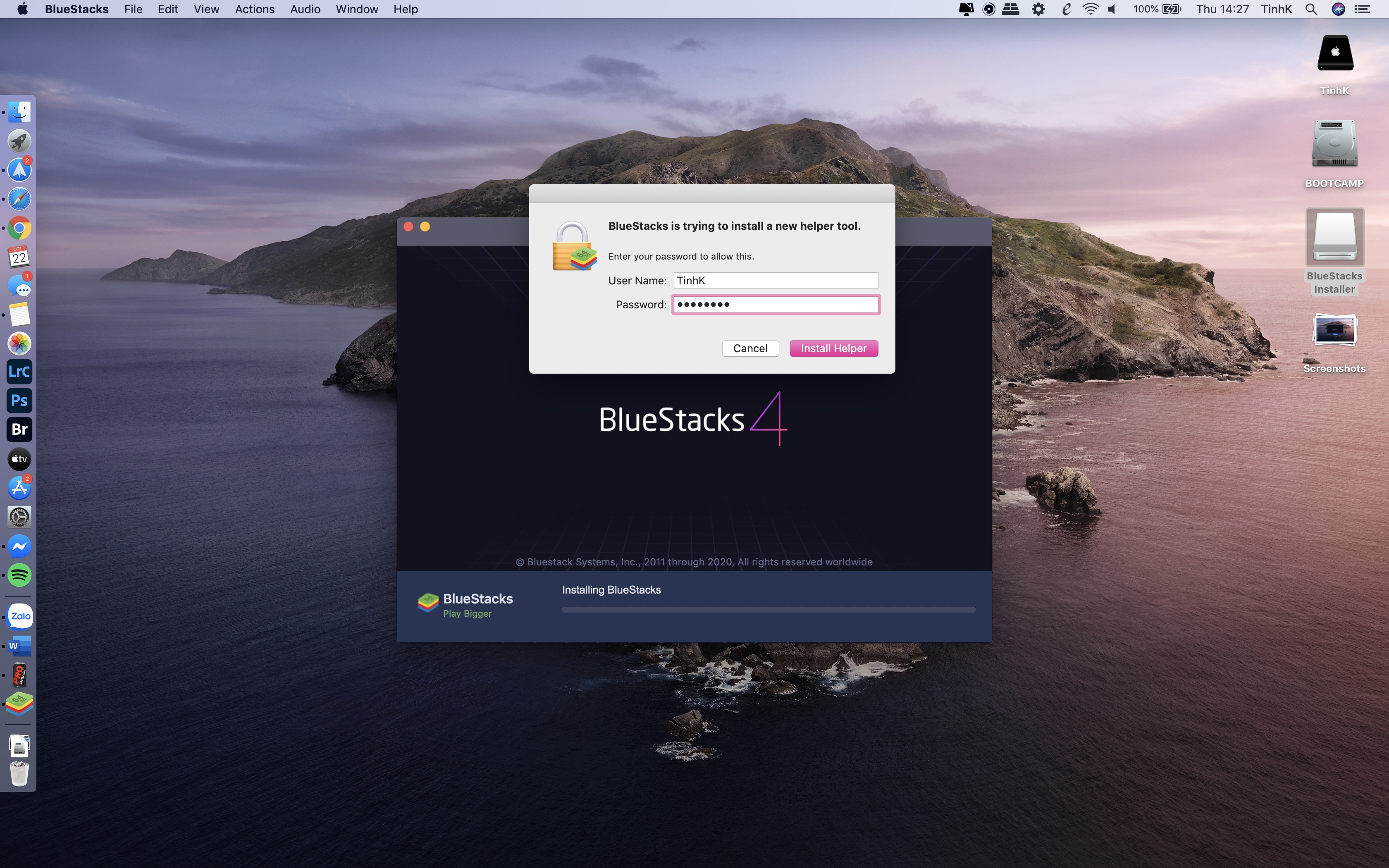Open File menu
The height and width of the screenshot is (868, 1389).
(133, 9)
